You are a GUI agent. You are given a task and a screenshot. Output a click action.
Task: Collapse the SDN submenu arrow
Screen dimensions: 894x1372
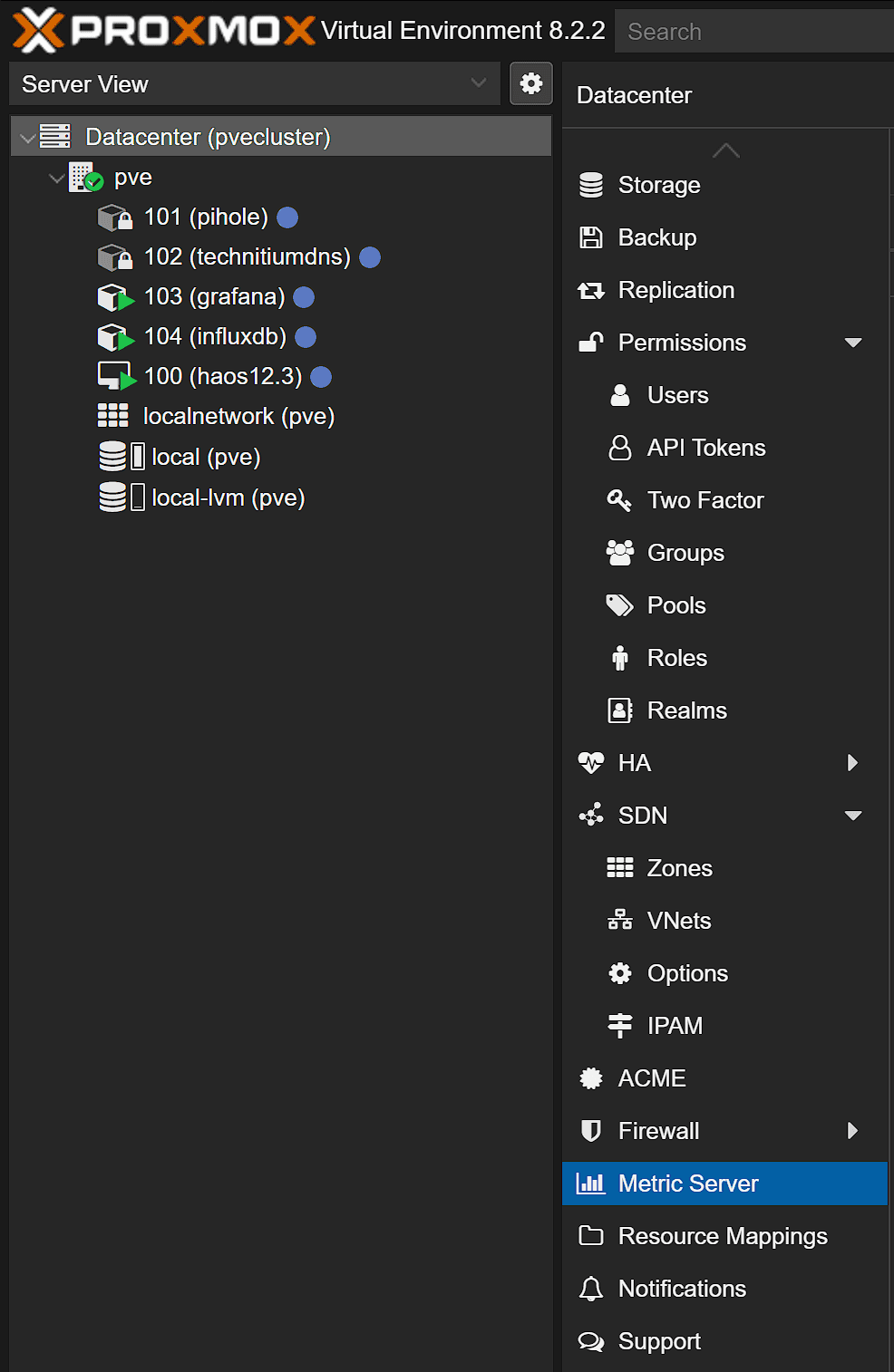853,816
